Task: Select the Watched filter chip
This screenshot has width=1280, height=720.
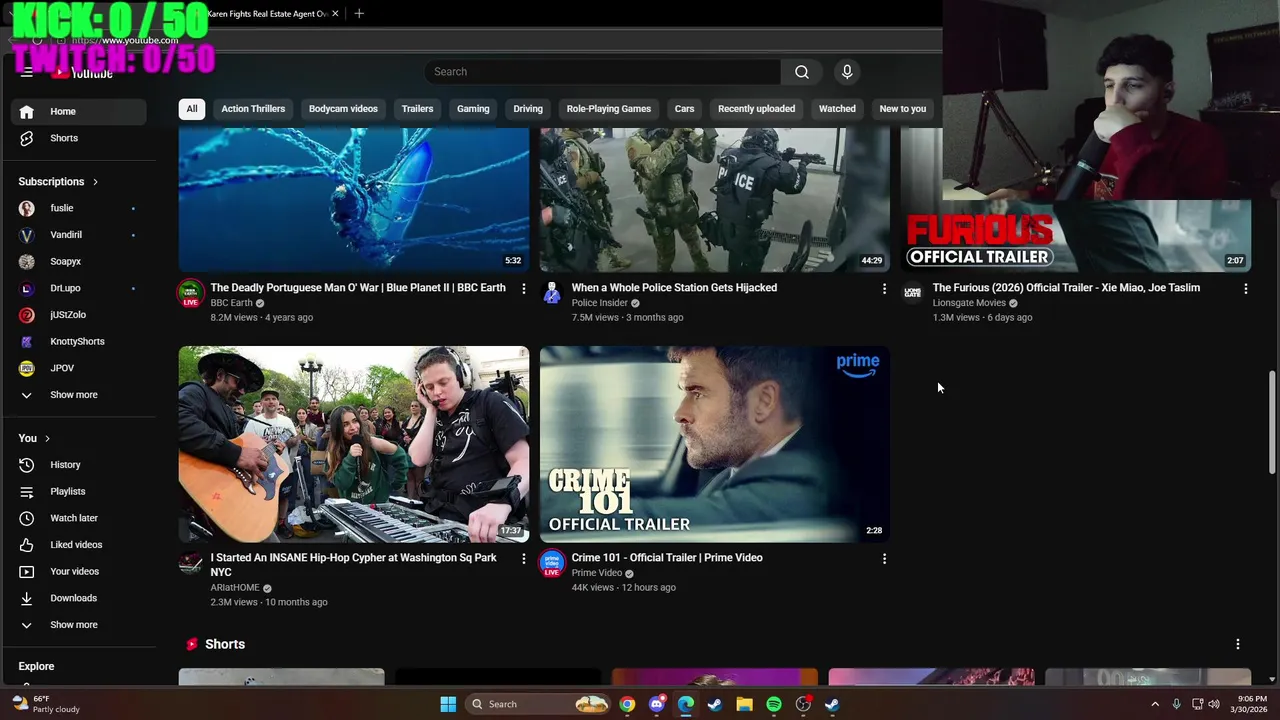Action: point(837,109)
